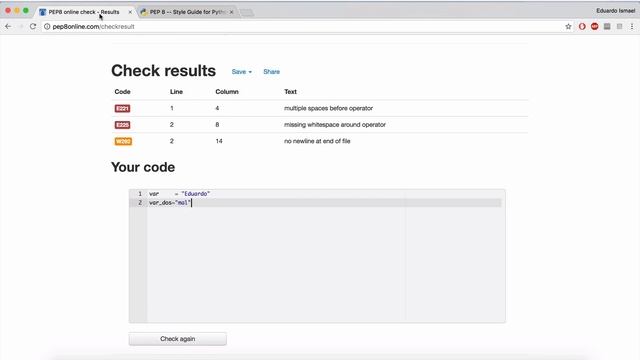Open Eduardo Ismael profile button
Image resolution: width=640 pixels, height=360 pixels.
coord(616,11)
